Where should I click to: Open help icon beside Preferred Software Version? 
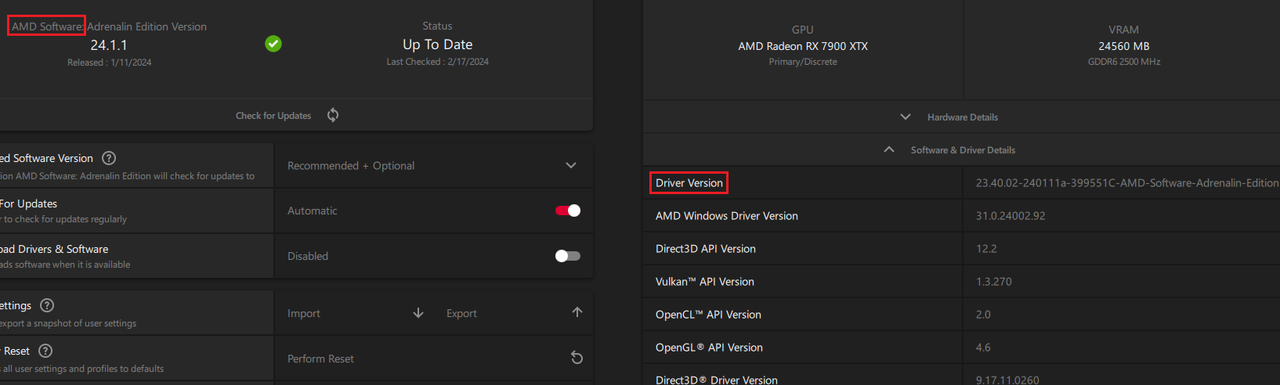tap(109, 158)
